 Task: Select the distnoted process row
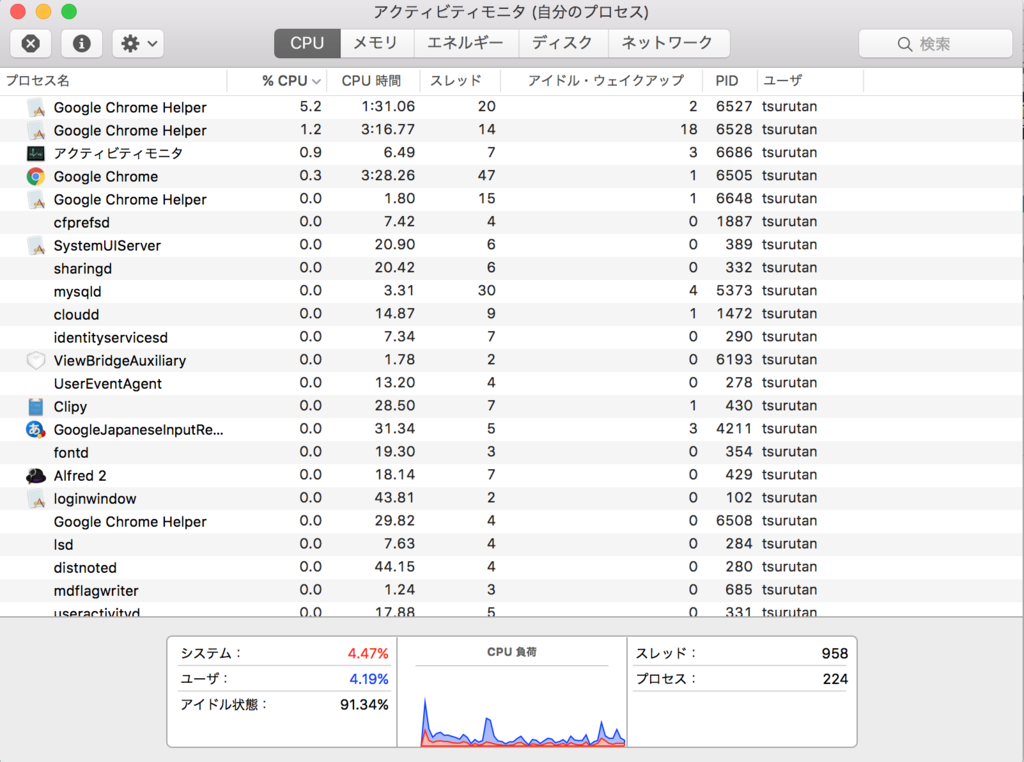tap(511, 567)
